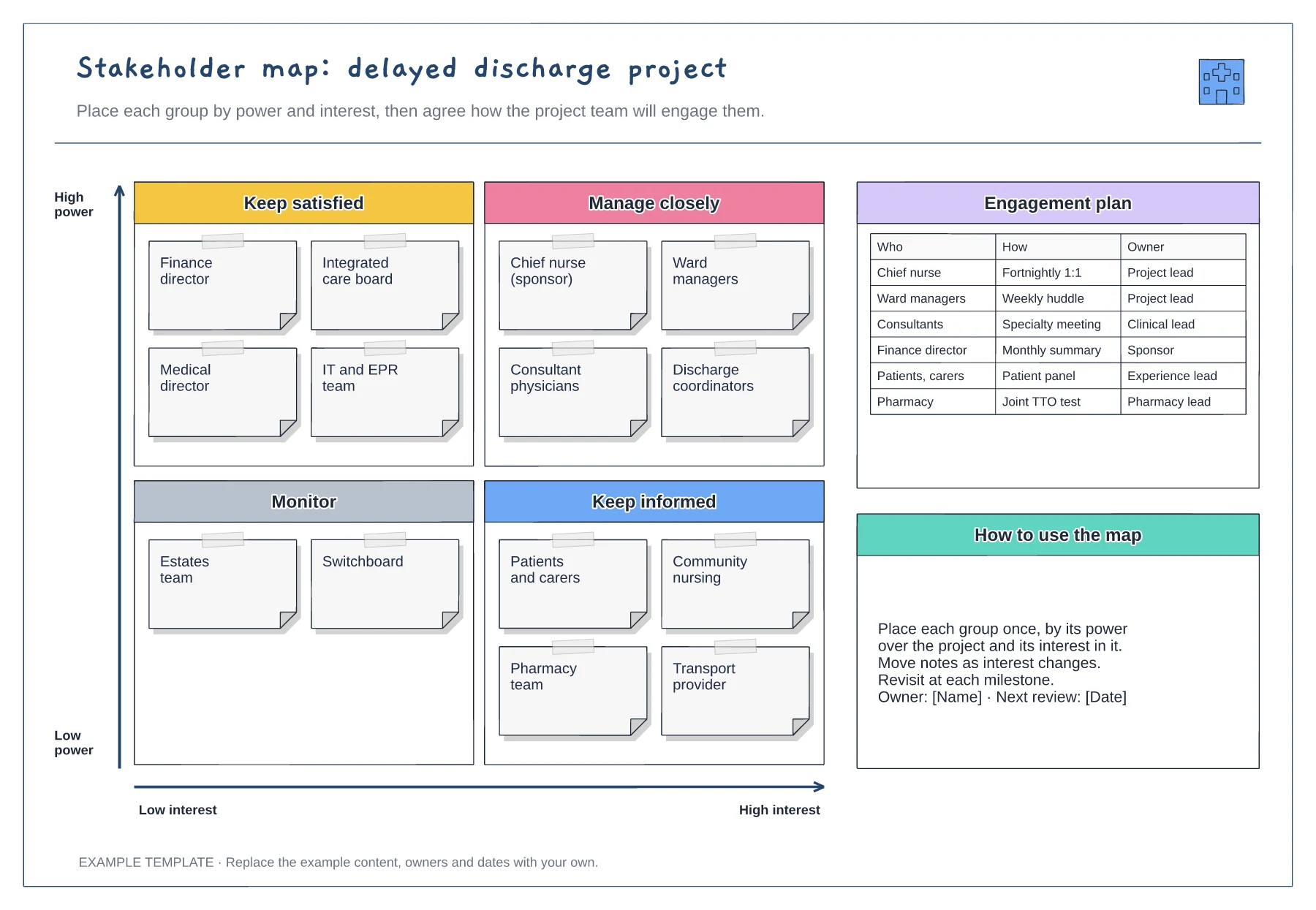The width and height of the screenshot is (1316, 910).
Task: Click the Consultant physicians note
Action: [572, 393]
